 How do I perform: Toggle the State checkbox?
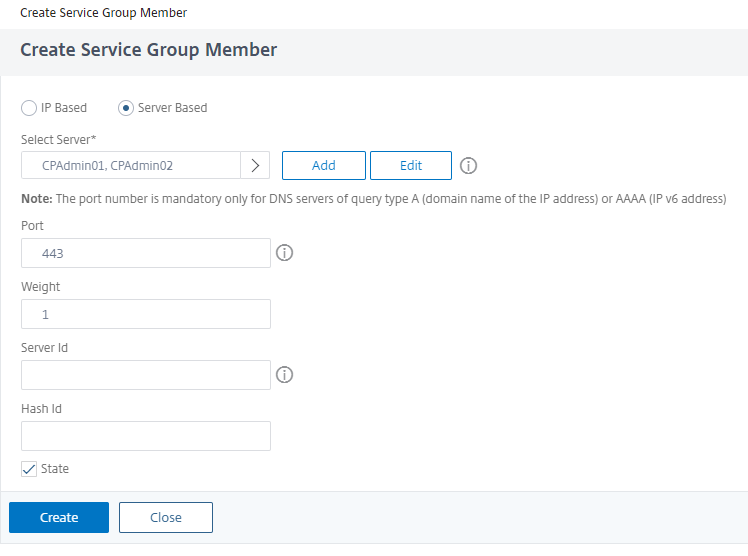coord(29,469)
